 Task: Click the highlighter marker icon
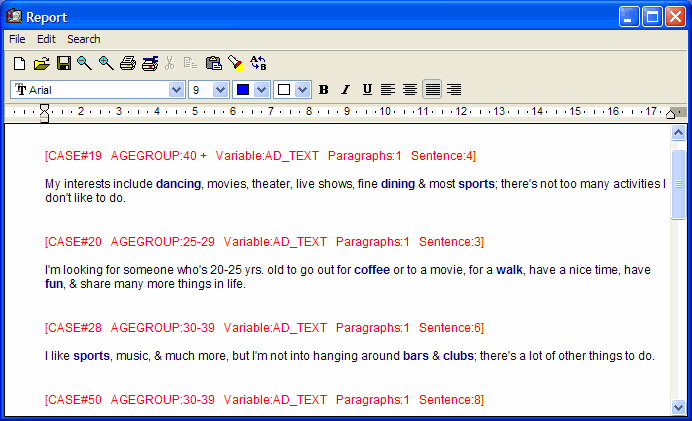(x=235, y=64)
